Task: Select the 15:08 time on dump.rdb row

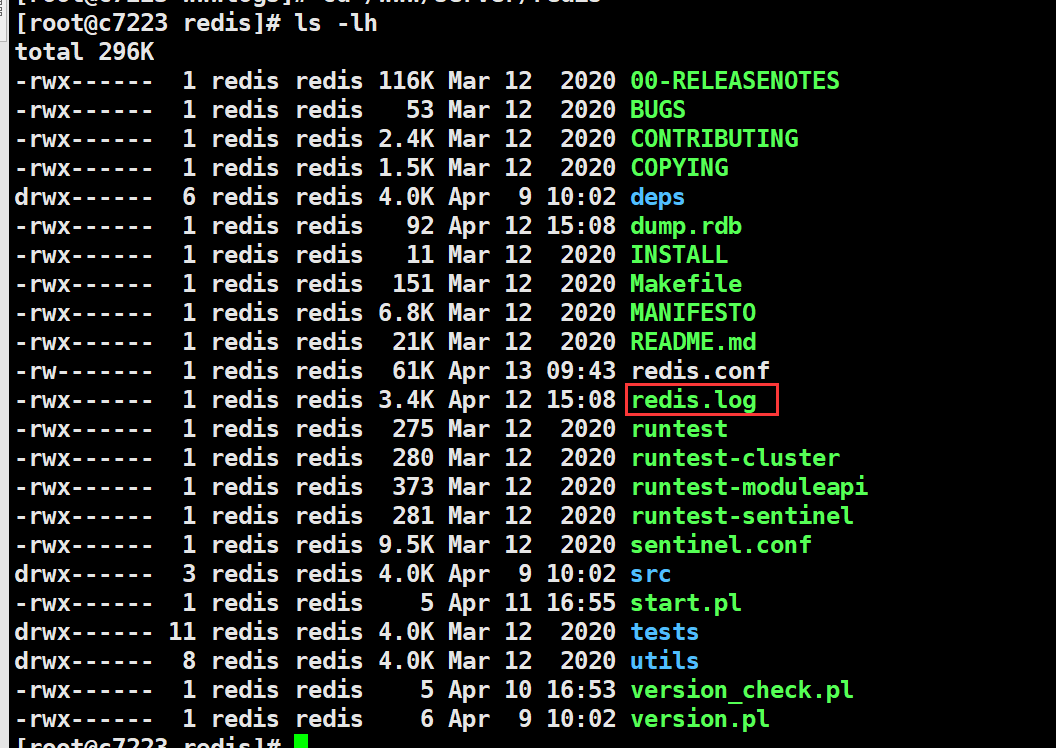Action: click(581, 226)
